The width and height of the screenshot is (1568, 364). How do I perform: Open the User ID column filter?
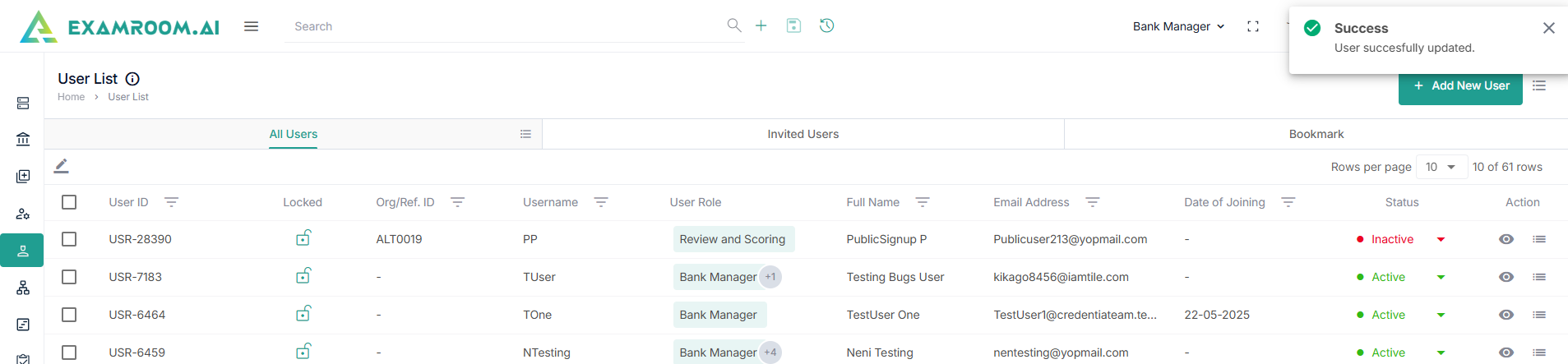(x=171, y=202)
